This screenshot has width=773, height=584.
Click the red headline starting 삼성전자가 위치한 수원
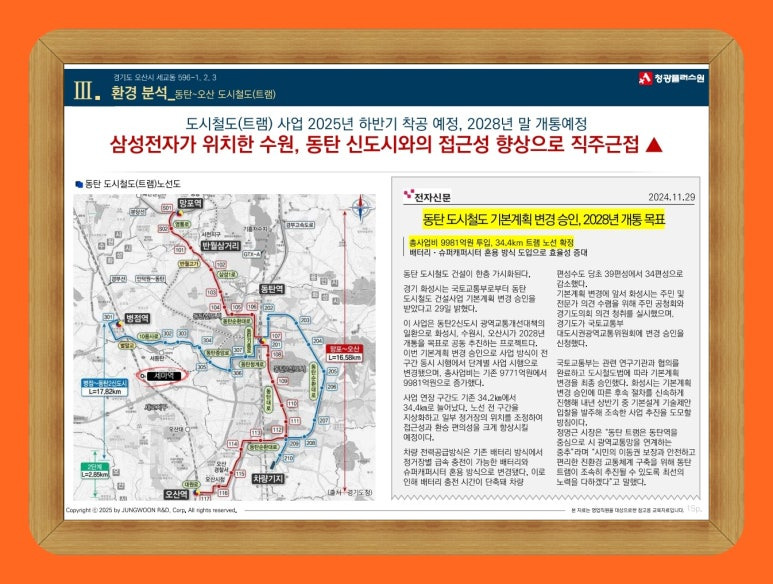(x=374, y=144)
